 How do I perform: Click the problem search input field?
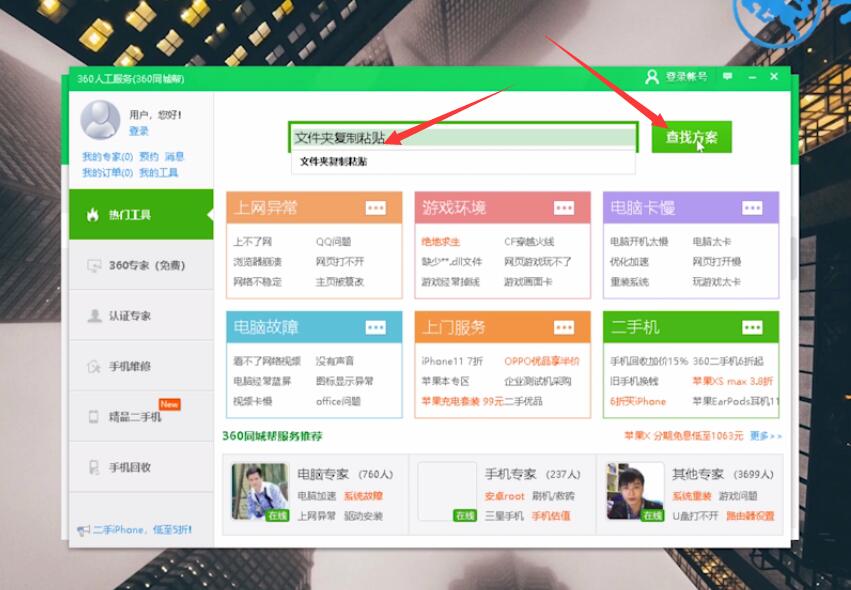point(463,137)
